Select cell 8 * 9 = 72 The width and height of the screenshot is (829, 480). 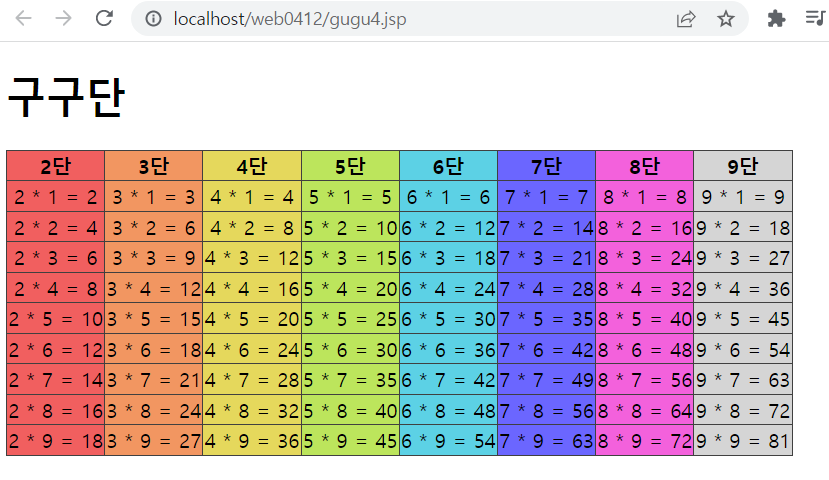[644, 440]
